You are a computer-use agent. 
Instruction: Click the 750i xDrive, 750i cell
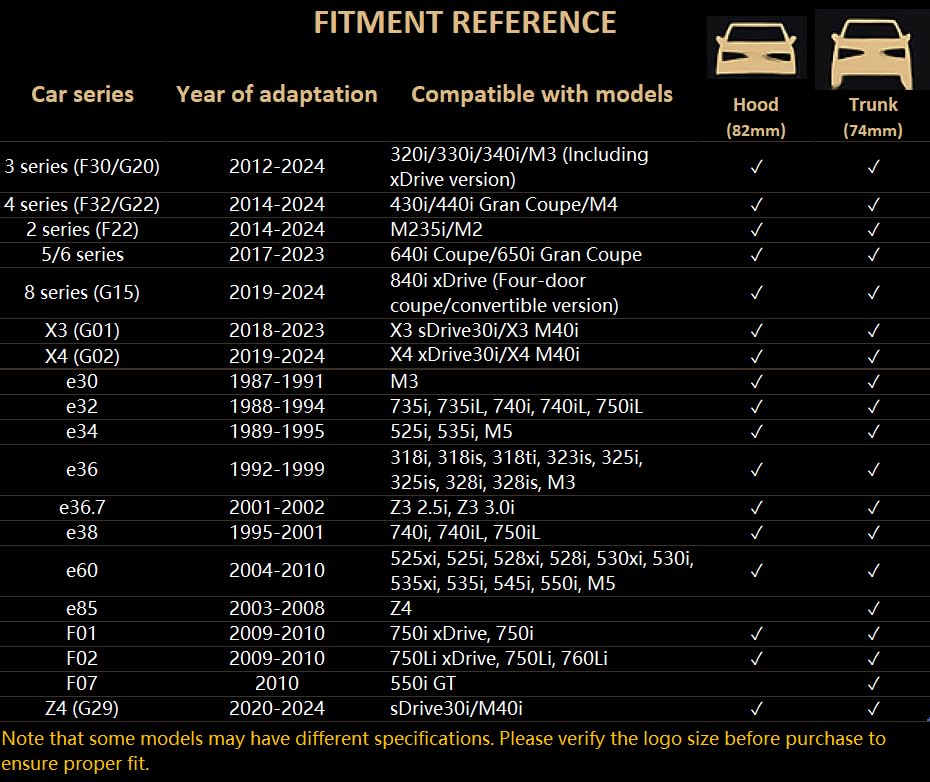[461, 633]
